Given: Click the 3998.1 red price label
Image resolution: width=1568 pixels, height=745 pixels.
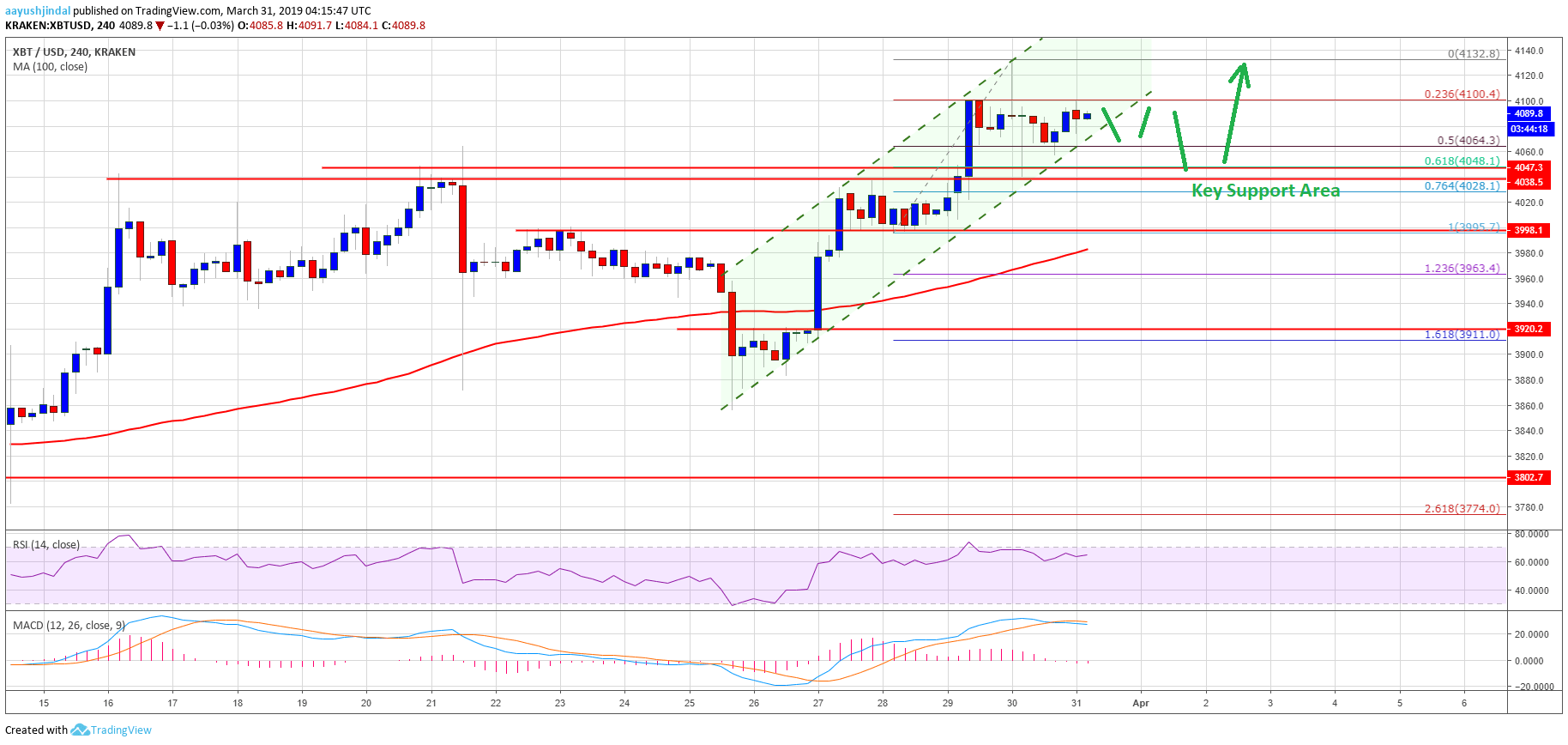Looking at the screenshot, I should (1529, 230).
